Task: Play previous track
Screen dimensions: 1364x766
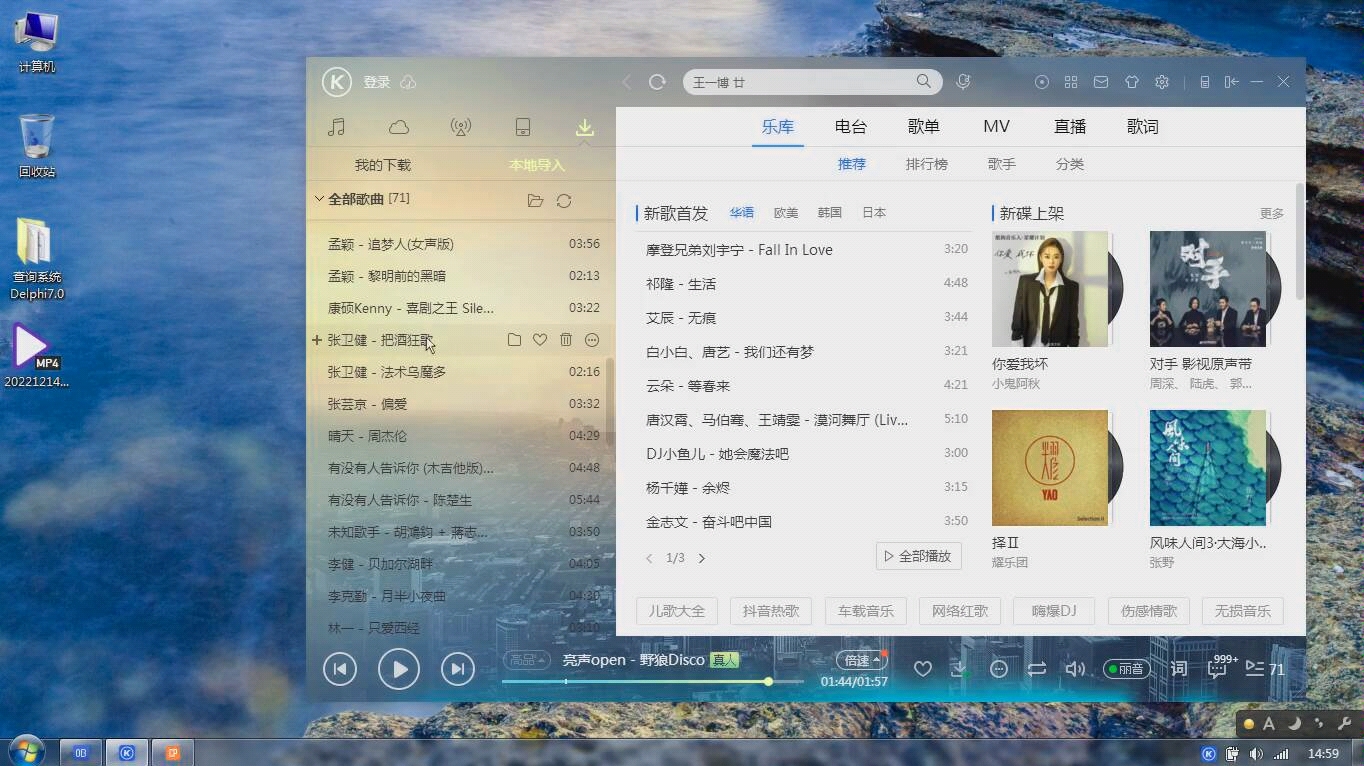Action: click(340, 669)
